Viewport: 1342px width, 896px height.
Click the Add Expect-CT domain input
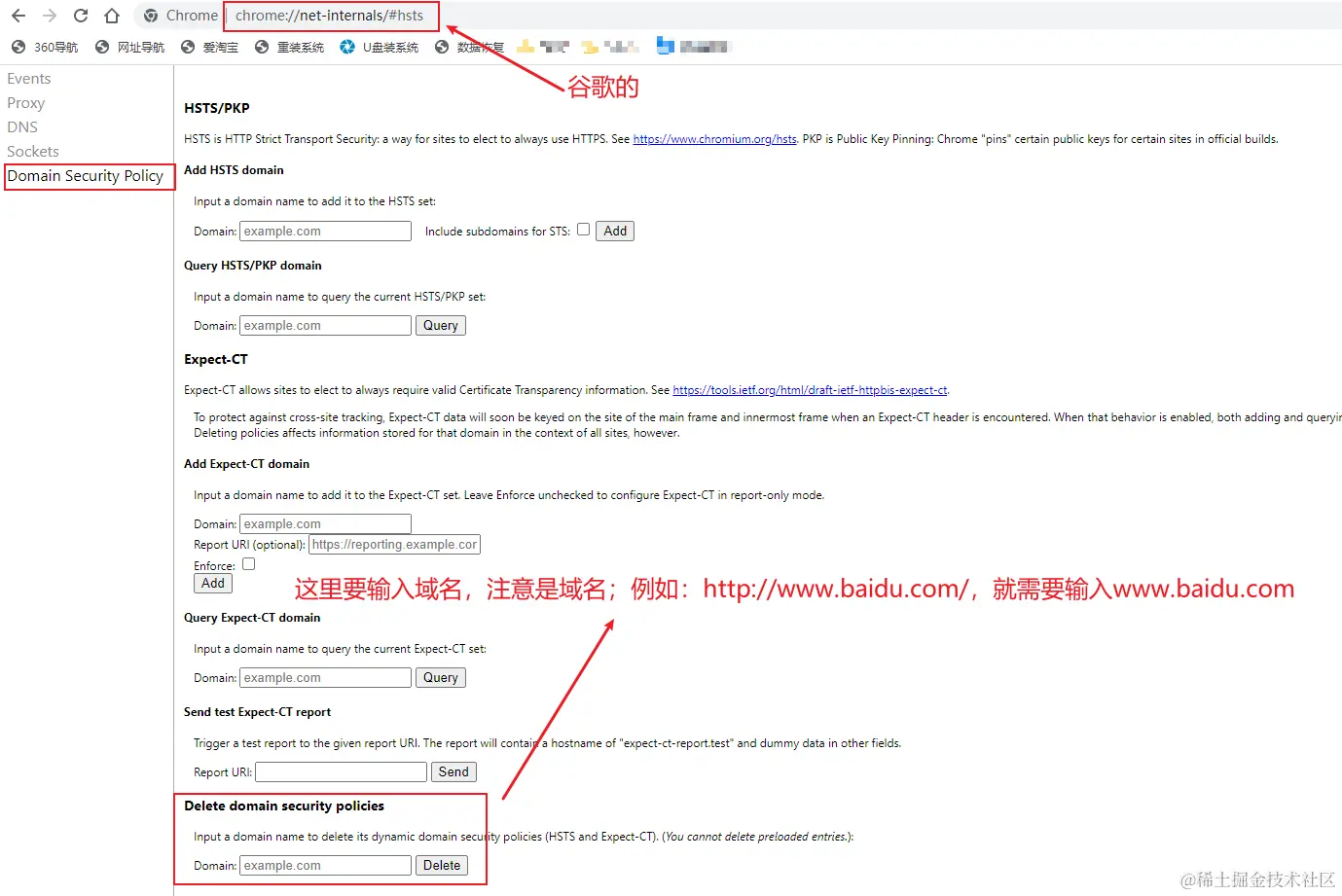pos(325,523)
